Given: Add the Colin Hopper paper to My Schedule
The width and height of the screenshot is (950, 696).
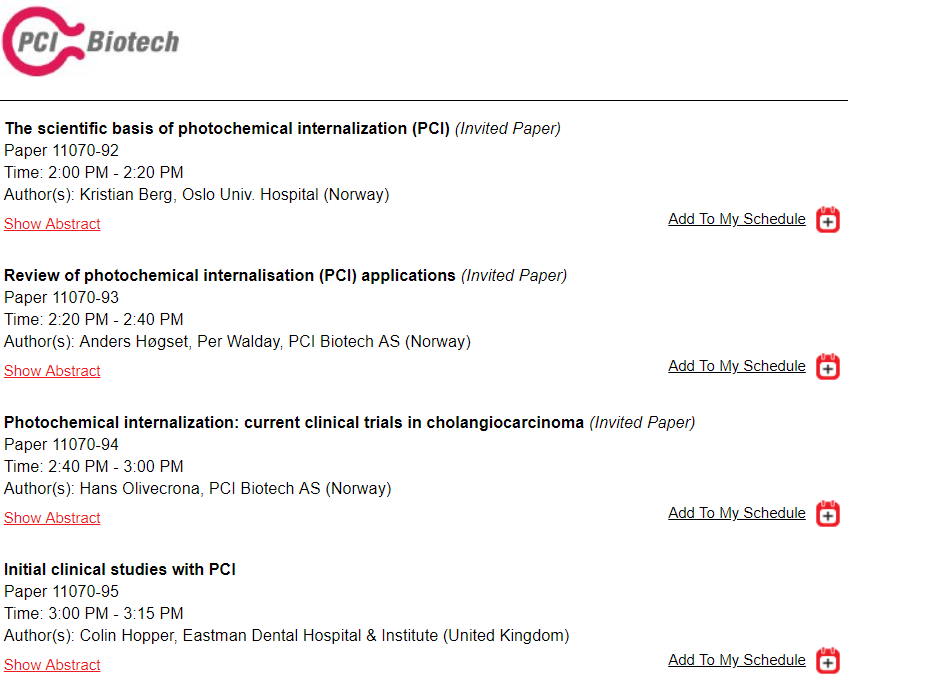Looking at the screenshot, I should [x=737, y=660].
